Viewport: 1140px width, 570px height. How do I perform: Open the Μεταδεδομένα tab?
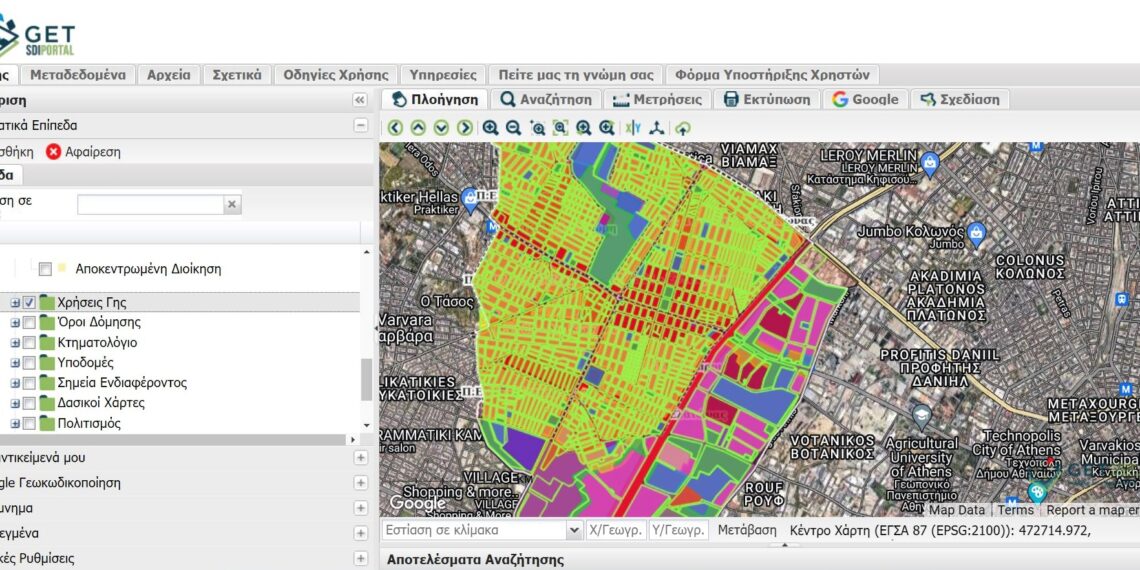(x=77, y=75)
